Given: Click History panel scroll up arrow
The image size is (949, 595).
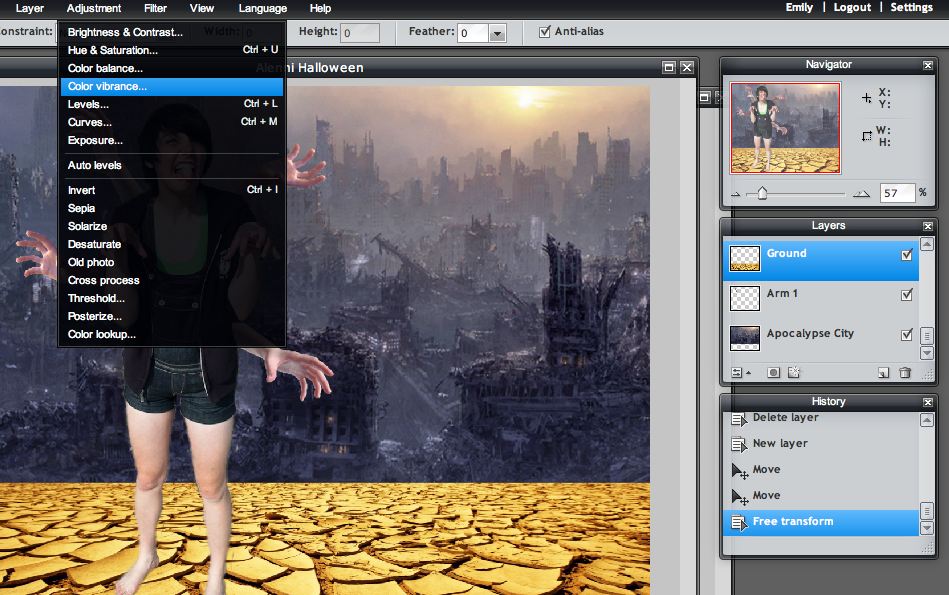Looking at the screenshot, I should click(927, 420).
